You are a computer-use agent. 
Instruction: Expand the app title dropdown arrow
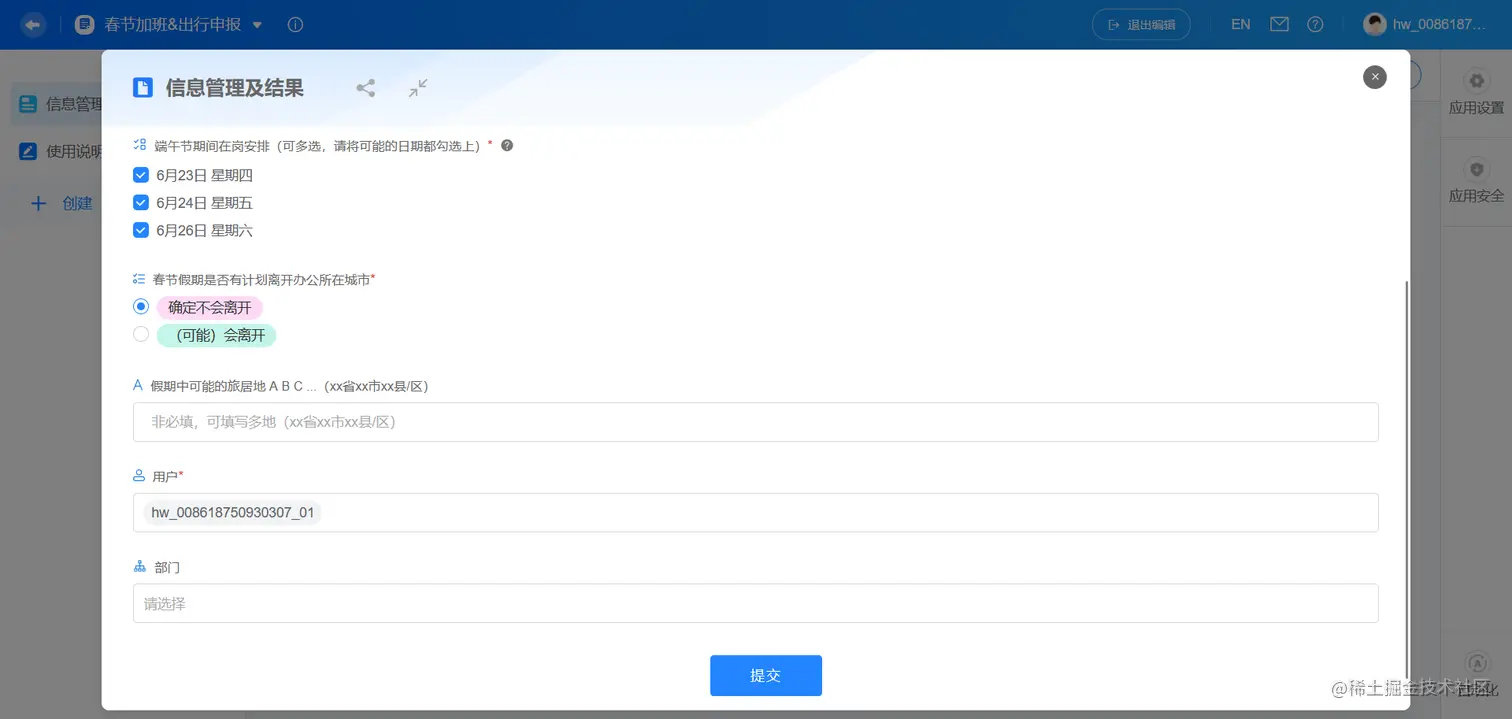point(257,24)
